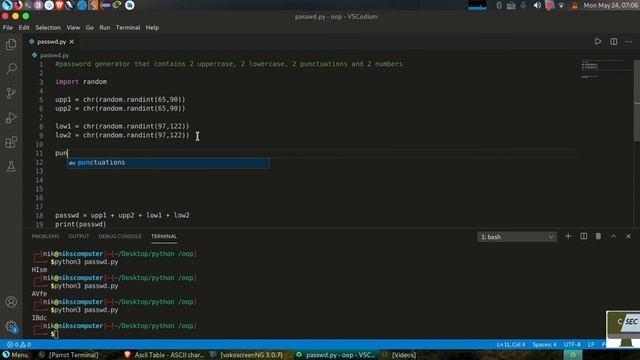Open the Go menu
This screenshot has height=360, width=640.
(90, 27)
